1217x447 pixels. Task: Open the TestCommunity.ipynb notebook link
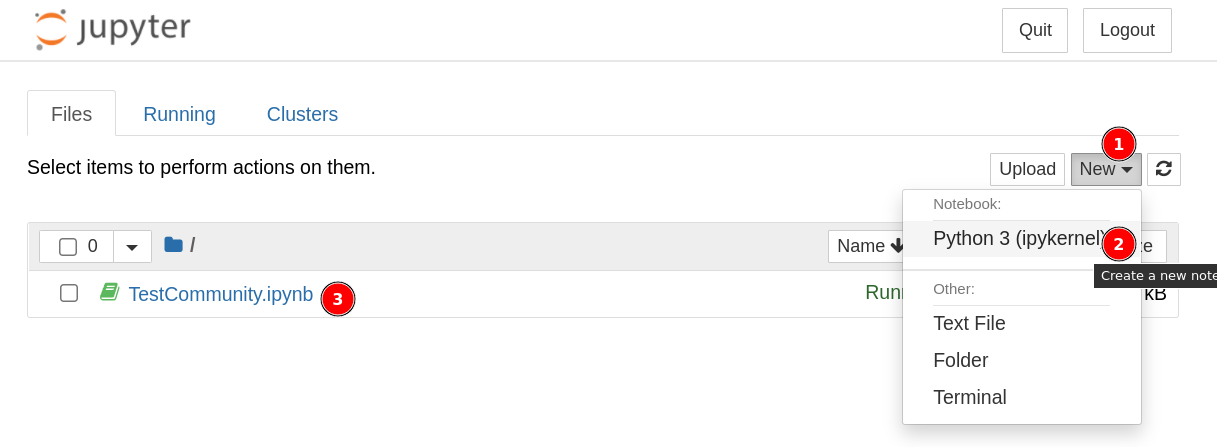tap(220, 295)
